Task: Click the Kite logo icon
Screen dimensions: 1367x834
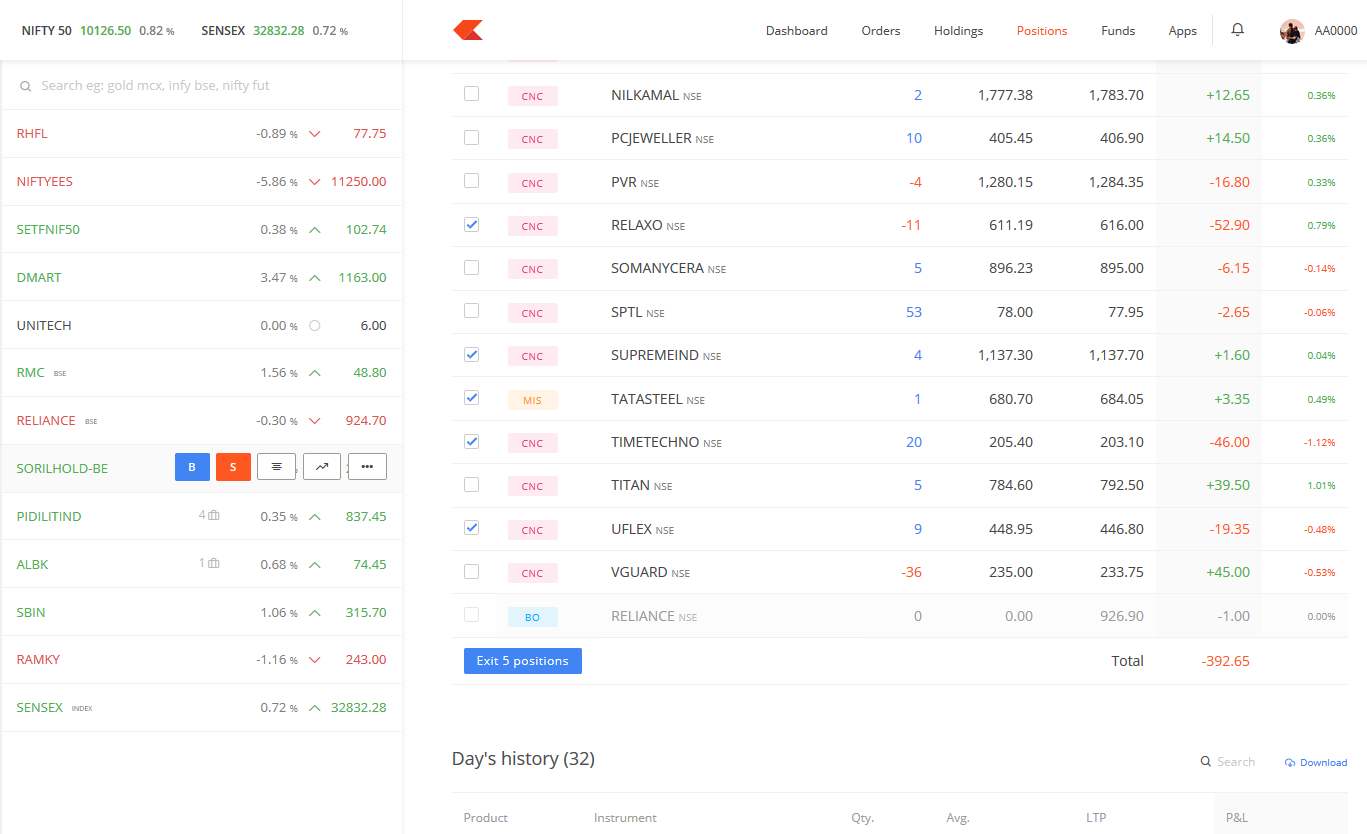Action: [x=468, y=30]
